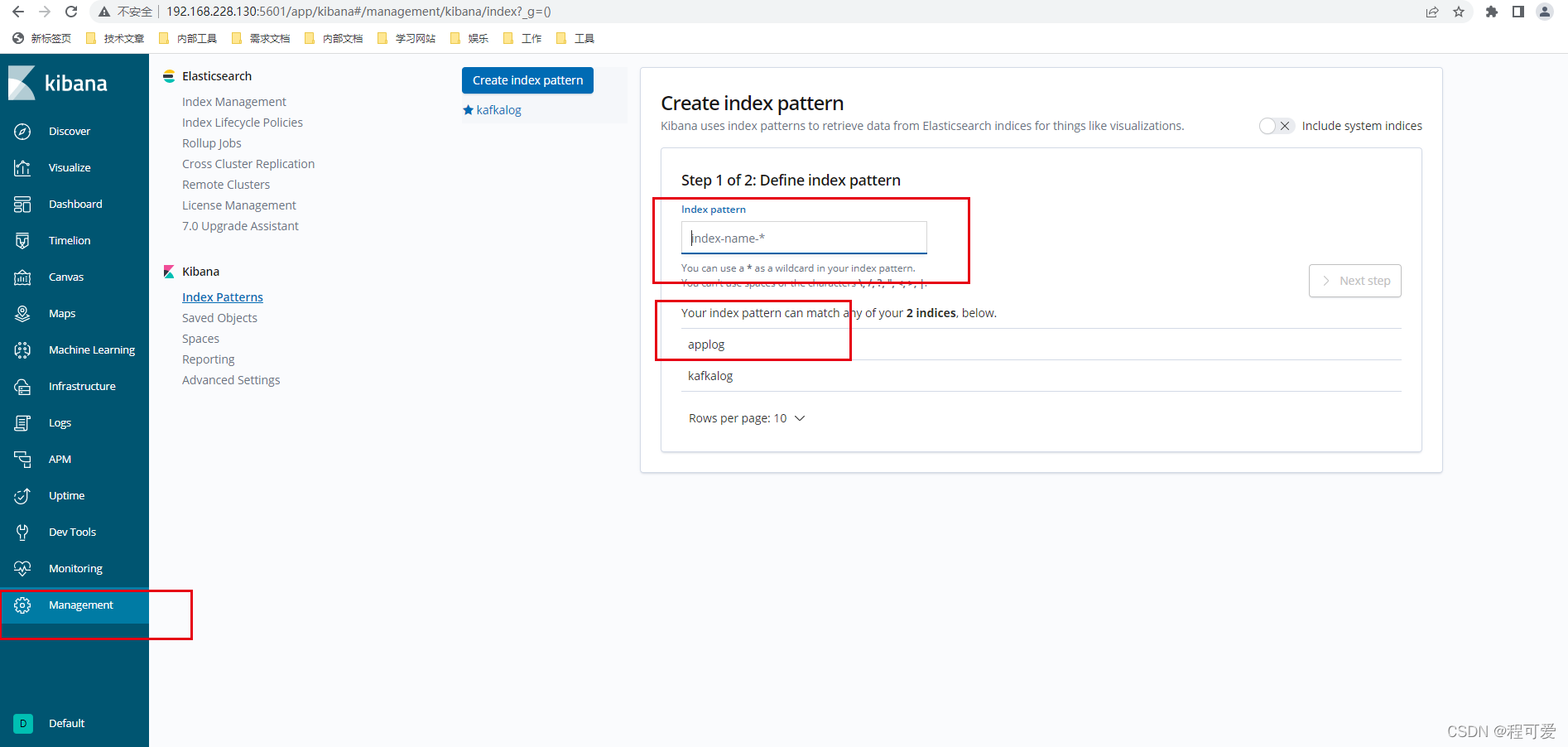The width and height of the screenshot is (1568, 747).
Task: Toggle Include system indices switch
Action: pyautogui.click(x=1276, y=126)
